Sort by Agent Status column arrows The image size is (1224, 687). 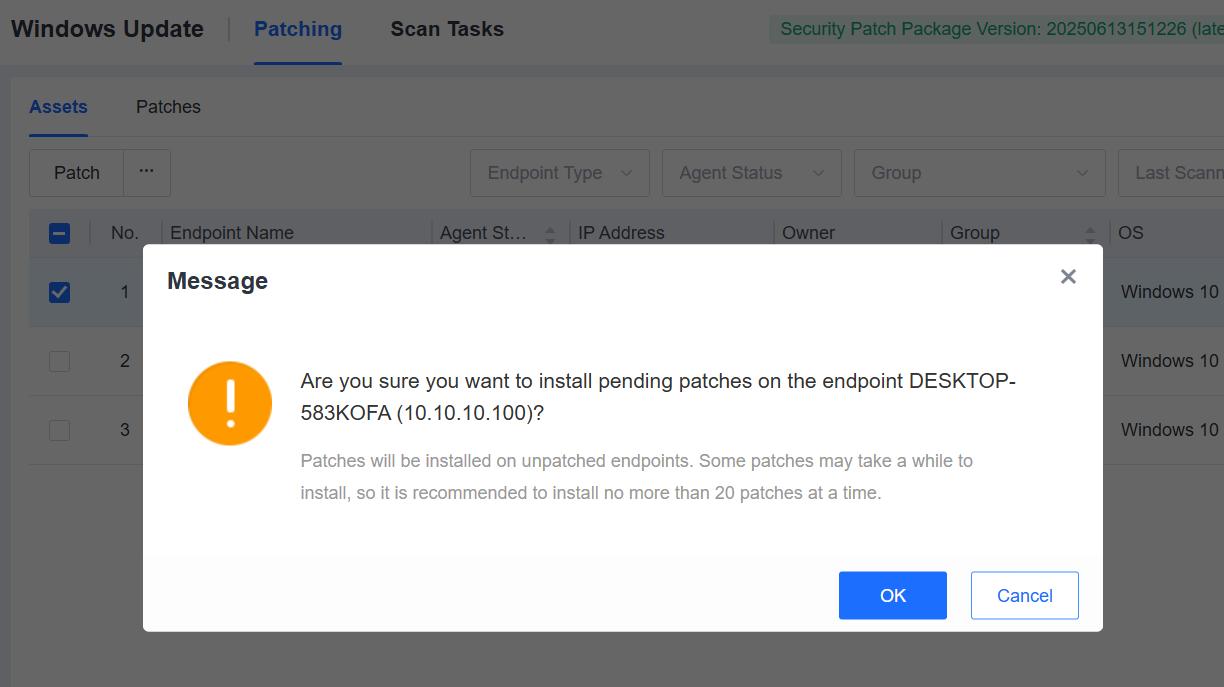(x=549, y=233)
